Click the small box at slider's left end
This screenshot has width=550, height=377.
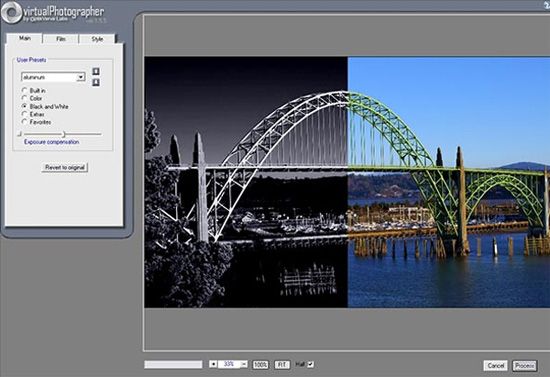click(x=20, y=134)
